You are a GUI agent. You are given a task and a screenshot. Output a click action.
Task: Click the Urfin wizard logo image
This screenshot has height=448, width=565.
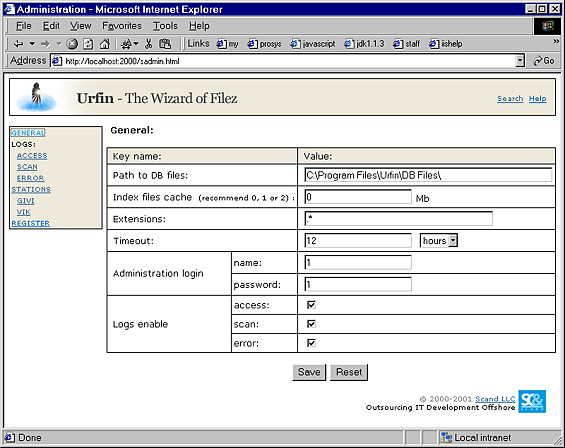pyautogui.click(x=37, y=97)
